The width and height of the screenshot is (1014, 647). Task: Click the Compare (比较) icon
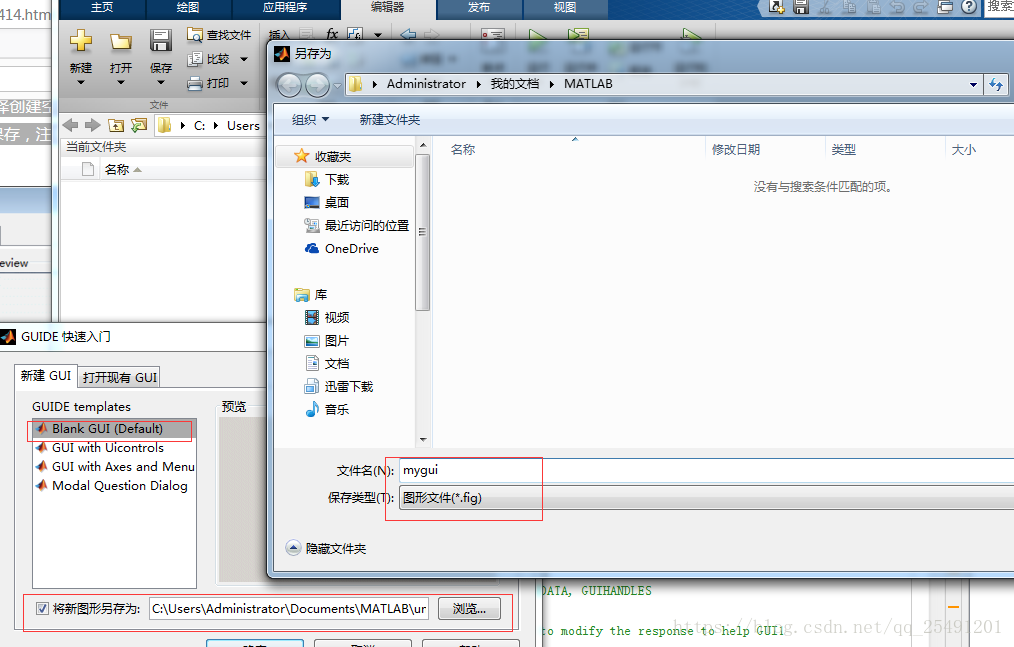point(195,59)
